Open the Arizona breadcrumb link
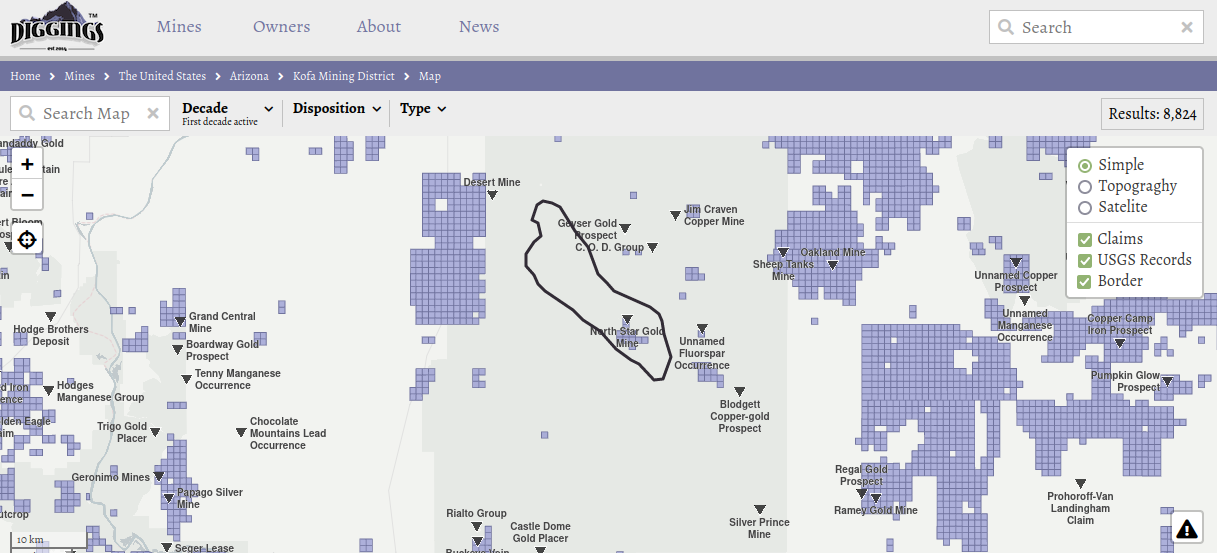Image resolution: width=1217 pixels, height=553 pixels. pos(249,76)
